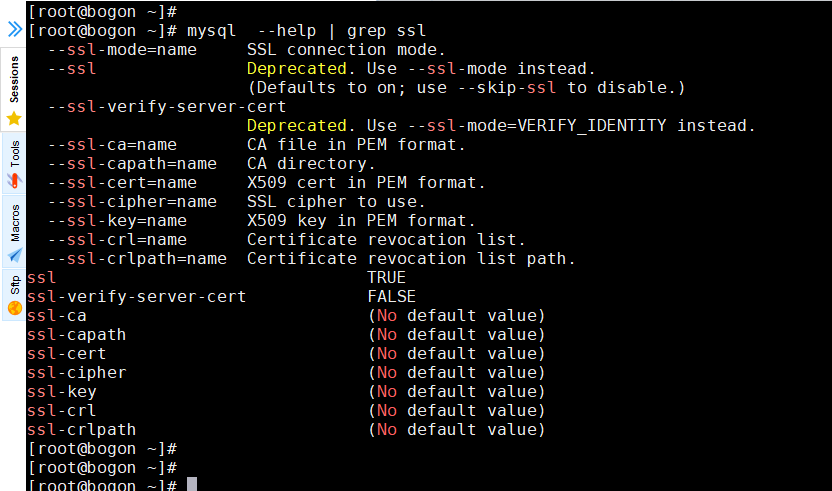Click the '--ssl-crlpath=name' option text
The image size is (832, 491).
pos(137,259)
